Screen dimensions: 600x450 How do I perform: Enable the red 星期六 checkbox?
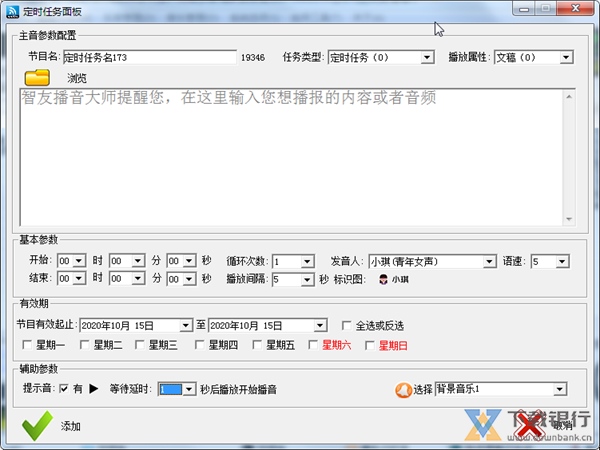[312, 346]
